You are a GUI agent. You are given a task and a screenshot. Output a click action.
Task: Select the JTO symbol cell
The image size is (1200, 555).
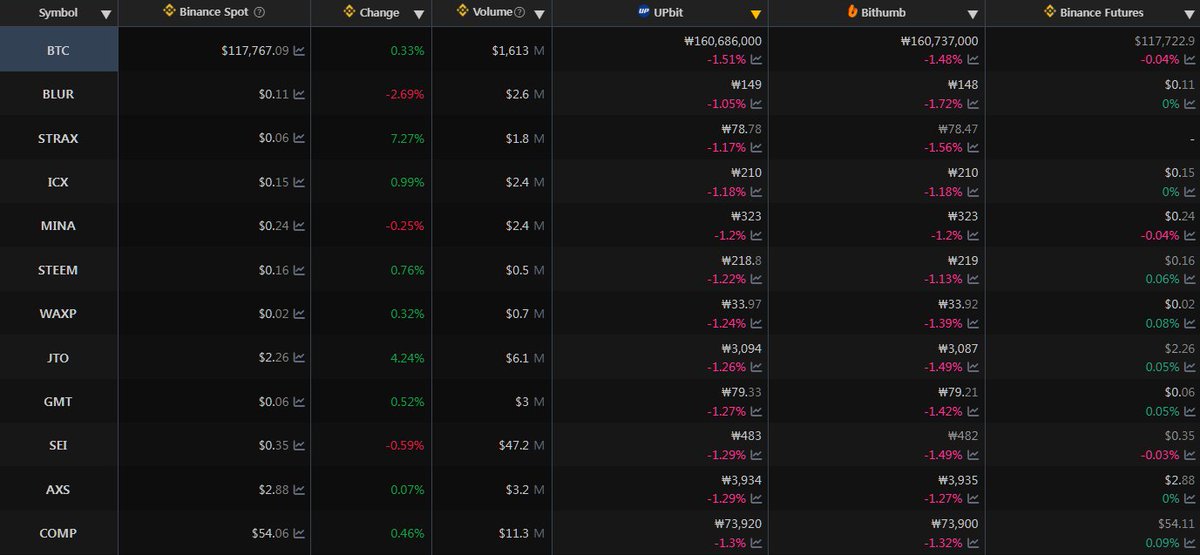59,358
